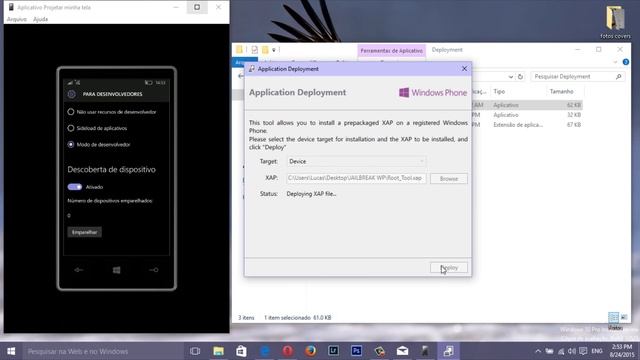The width and height of the screenshot is (640, 360).
Task: Open Arquivo menu in Project My Screen
Action: point(17,19)
